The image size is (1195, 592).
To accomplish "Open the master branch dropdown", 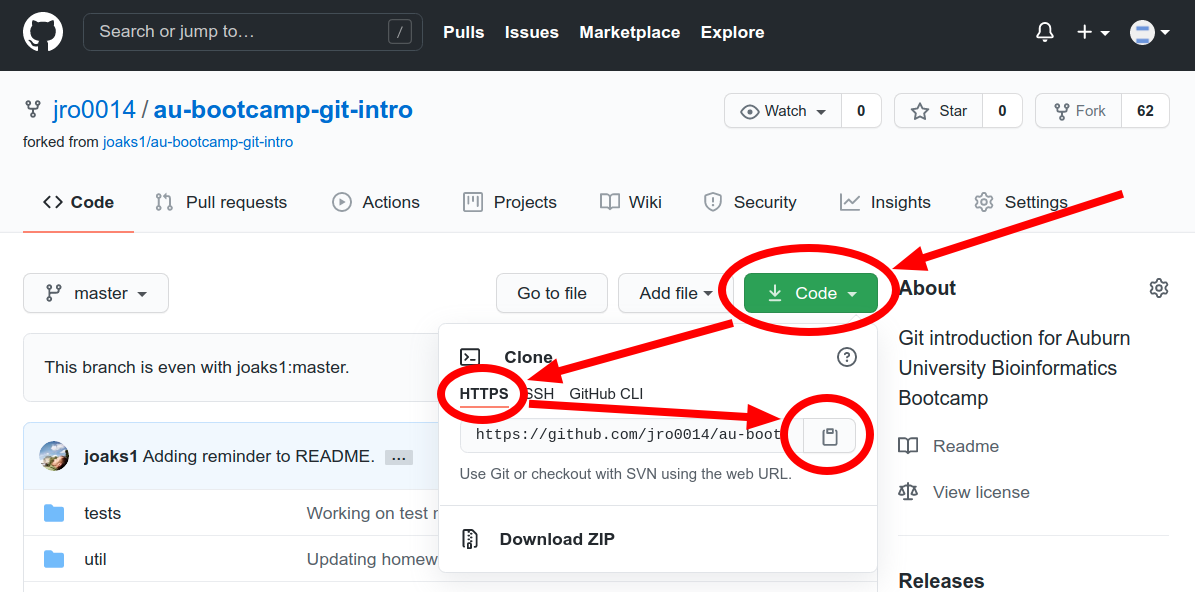I will click(96, 293).
